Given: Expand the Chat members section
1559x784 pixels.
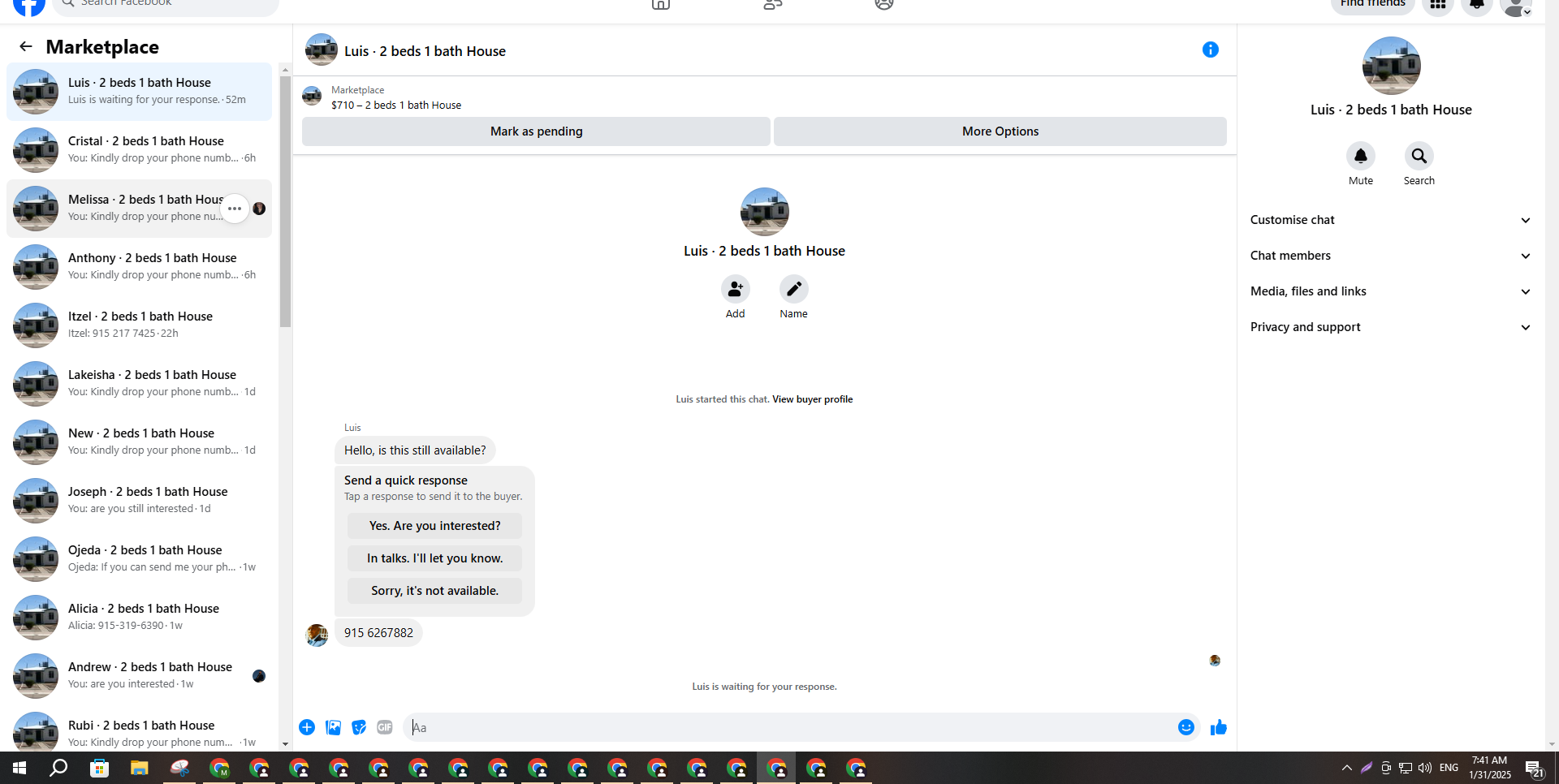Looking at the screenshot, I should click(x=1390, y=256).
